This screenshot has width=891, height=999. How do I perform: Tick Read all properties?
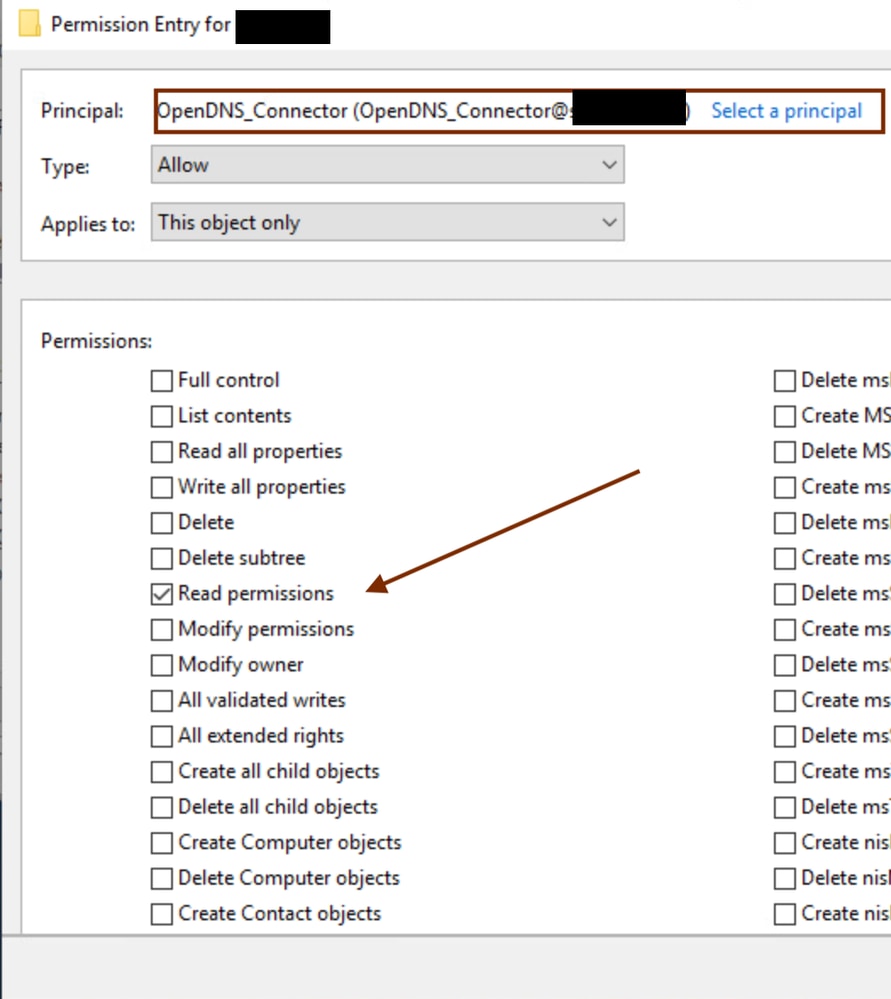pyautogui.click(x=162, y=452)
